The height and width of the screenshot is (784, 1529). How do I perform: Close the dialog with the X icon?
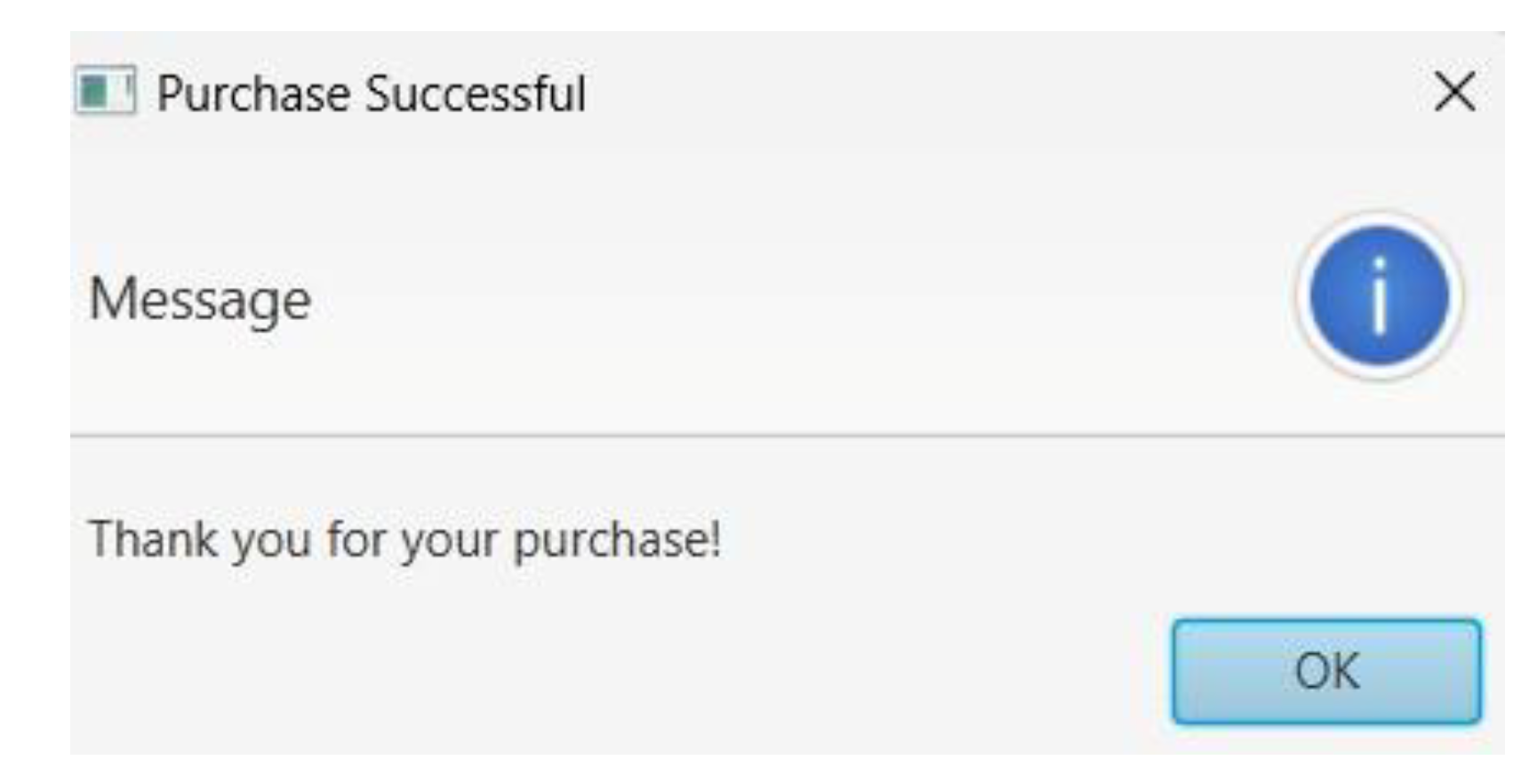point(1454,92)
